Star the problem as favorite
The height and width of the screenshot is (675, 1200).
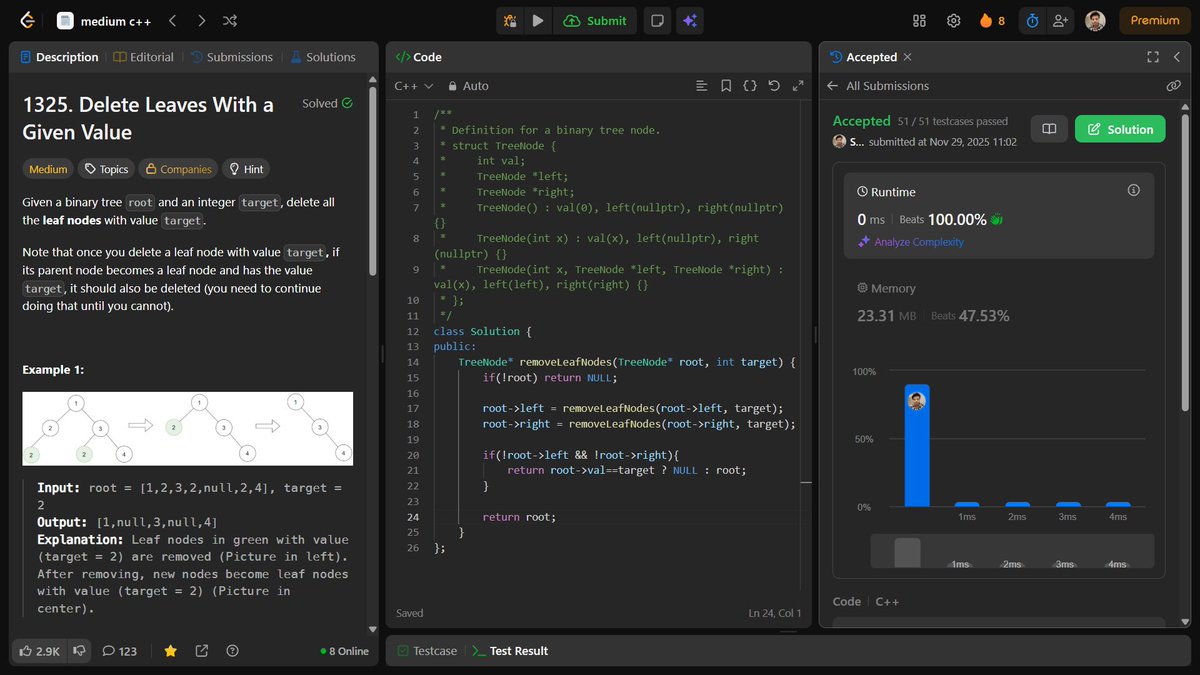pyautogui.click(x=170, y=650)
